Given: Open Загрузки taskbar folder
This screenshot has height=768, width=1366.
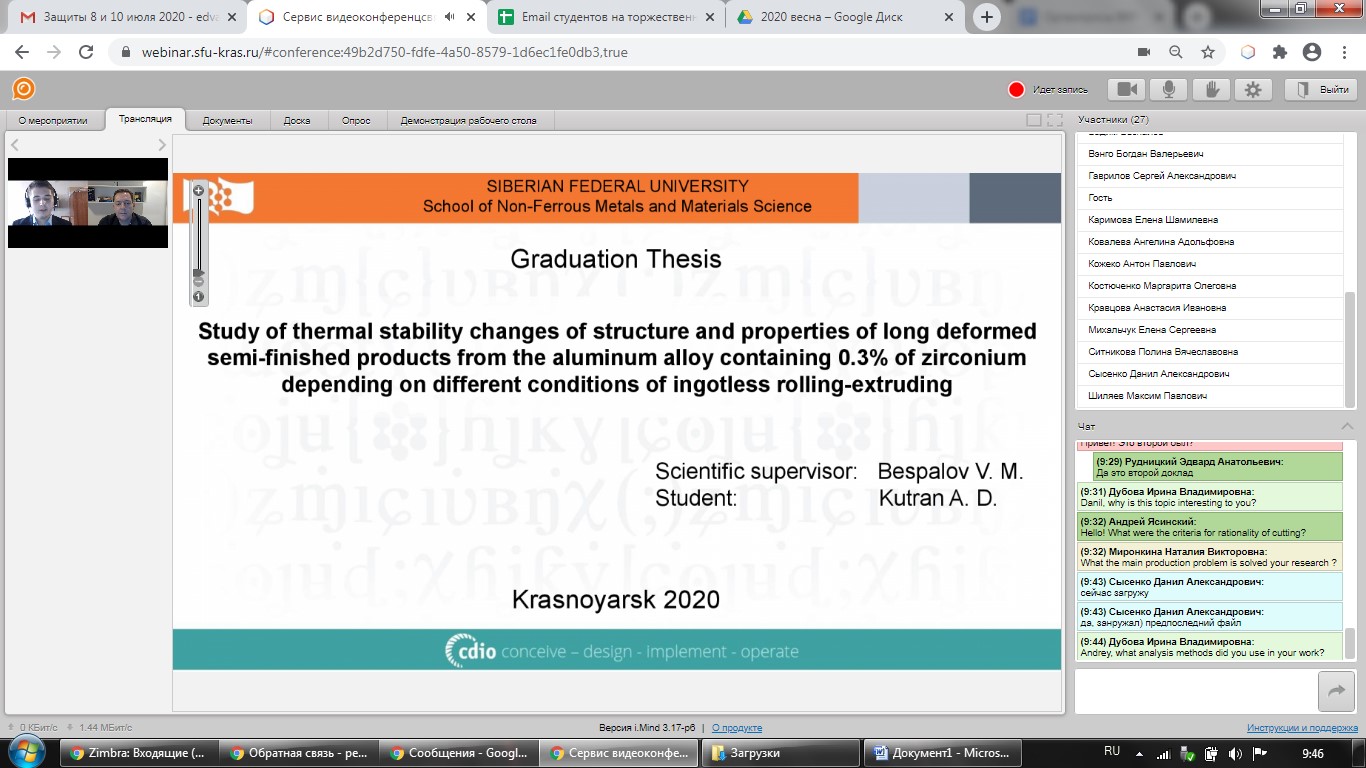Looking at the screenshot, I should [x=781, y=753].
